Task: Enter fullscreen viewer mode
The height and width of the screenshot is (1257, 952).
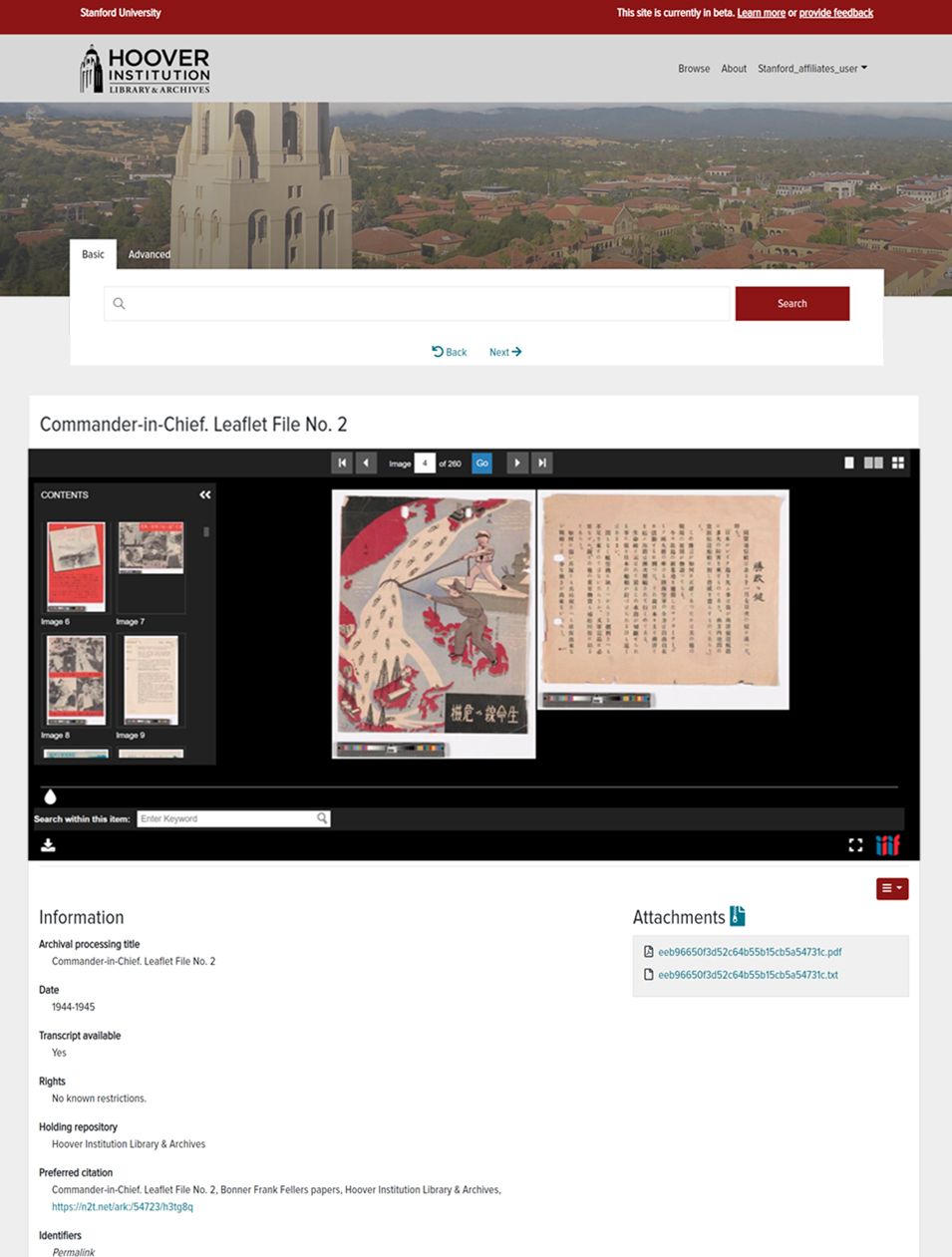Action: (x=855, y=845)
